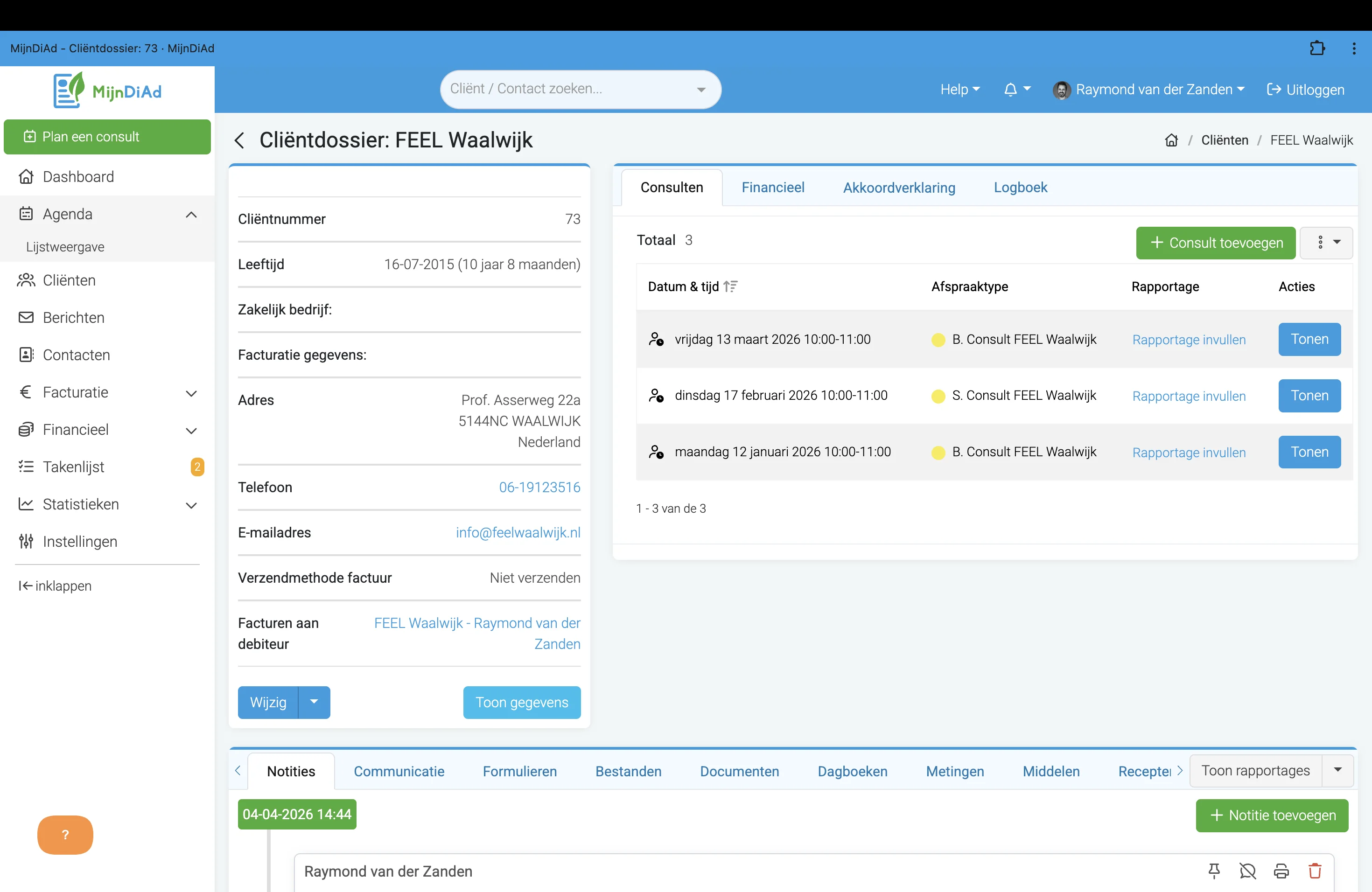
Task: Go back using the left arrow
Action: (x=240, y=140)
